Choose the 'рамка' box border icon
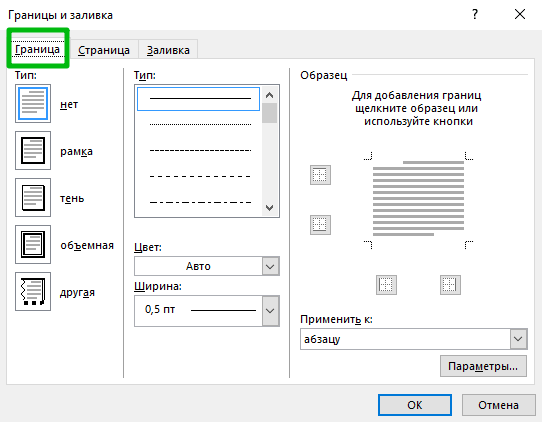This screenshot has height=422, width=542. click(x=33, y=150)
